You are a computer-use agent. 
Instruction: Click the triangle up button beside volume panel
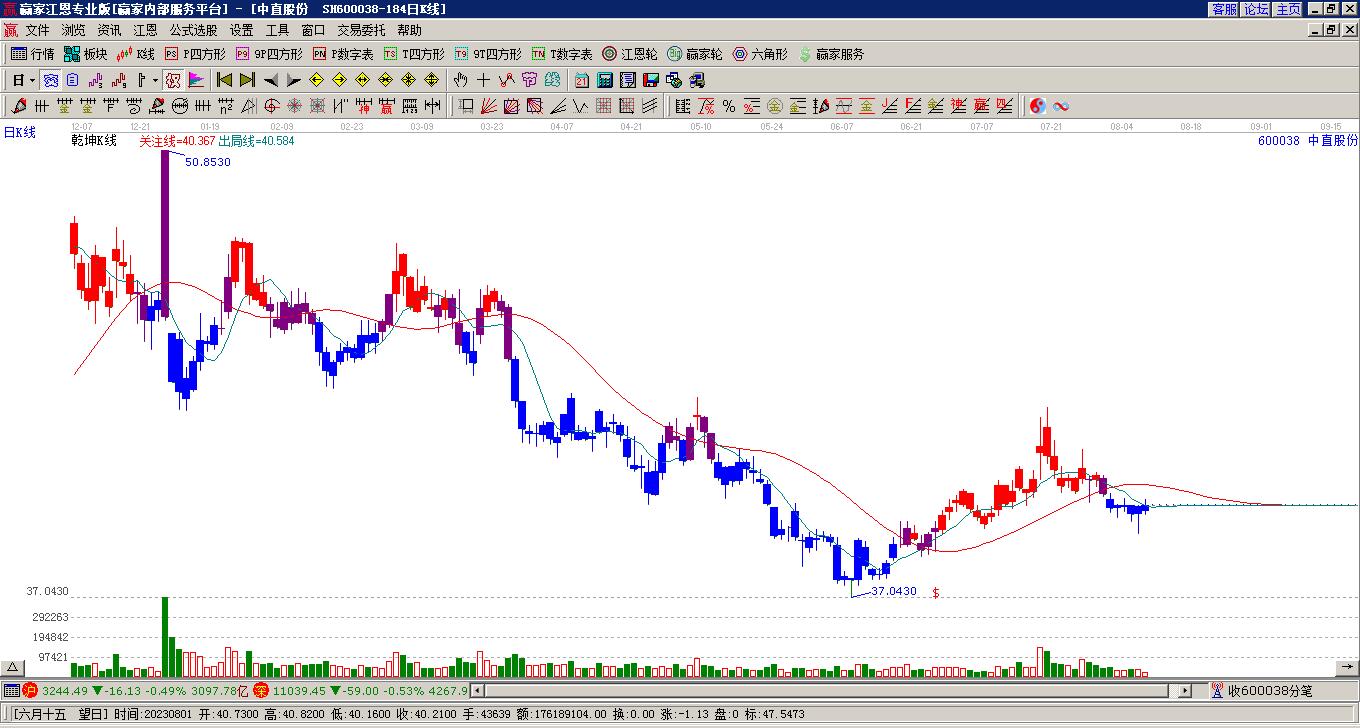click(x=13, y=668)
